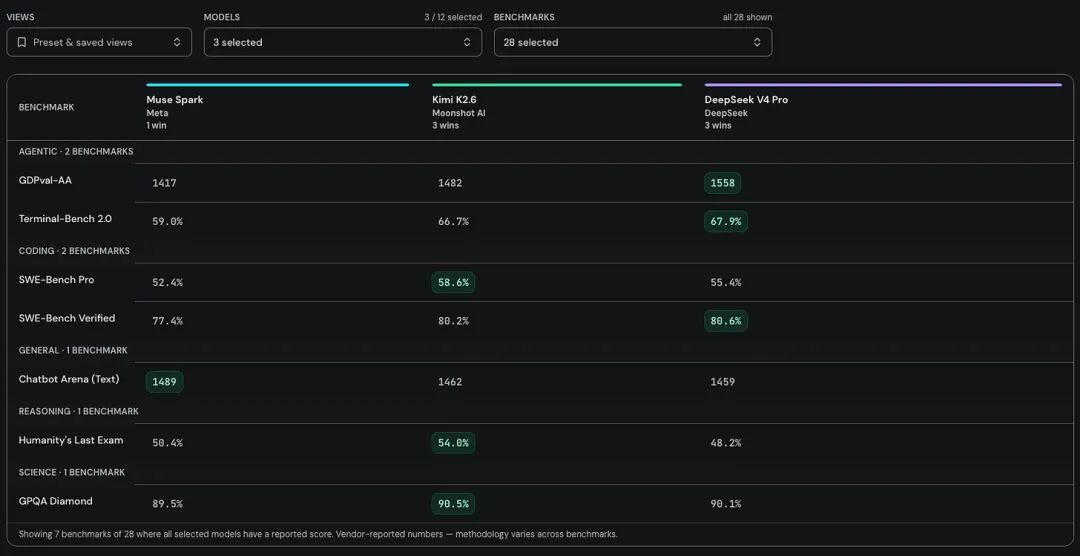The height and width of the screenshot is (556, 1080).
Task: Click the REASONING · 1 BENCHMARK section header
Action: pos(79,411)
